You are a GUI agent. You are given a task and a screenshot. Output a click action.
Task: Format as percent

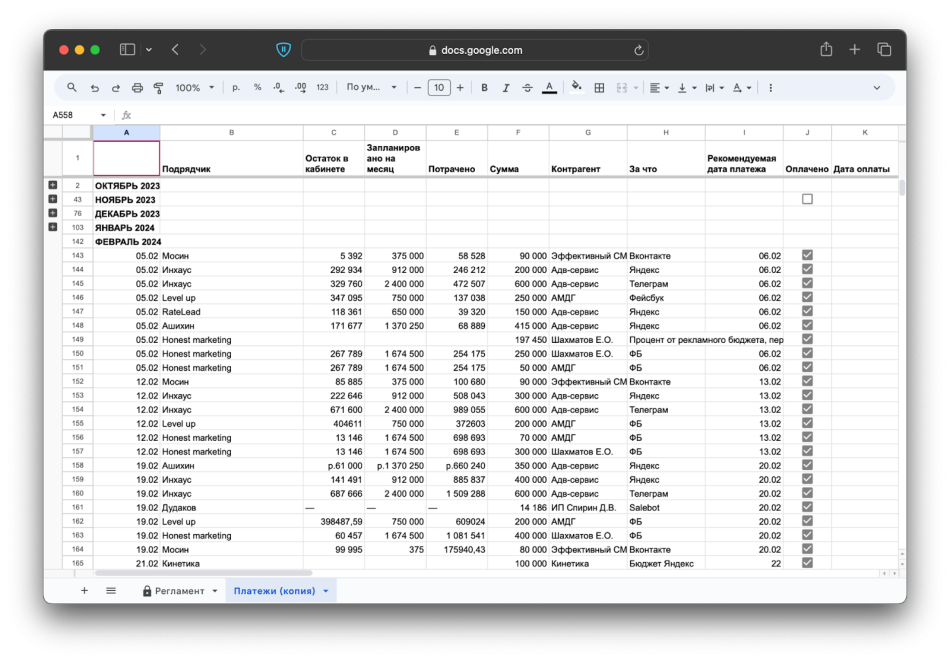pyautogui.click(x=257, y=88)
